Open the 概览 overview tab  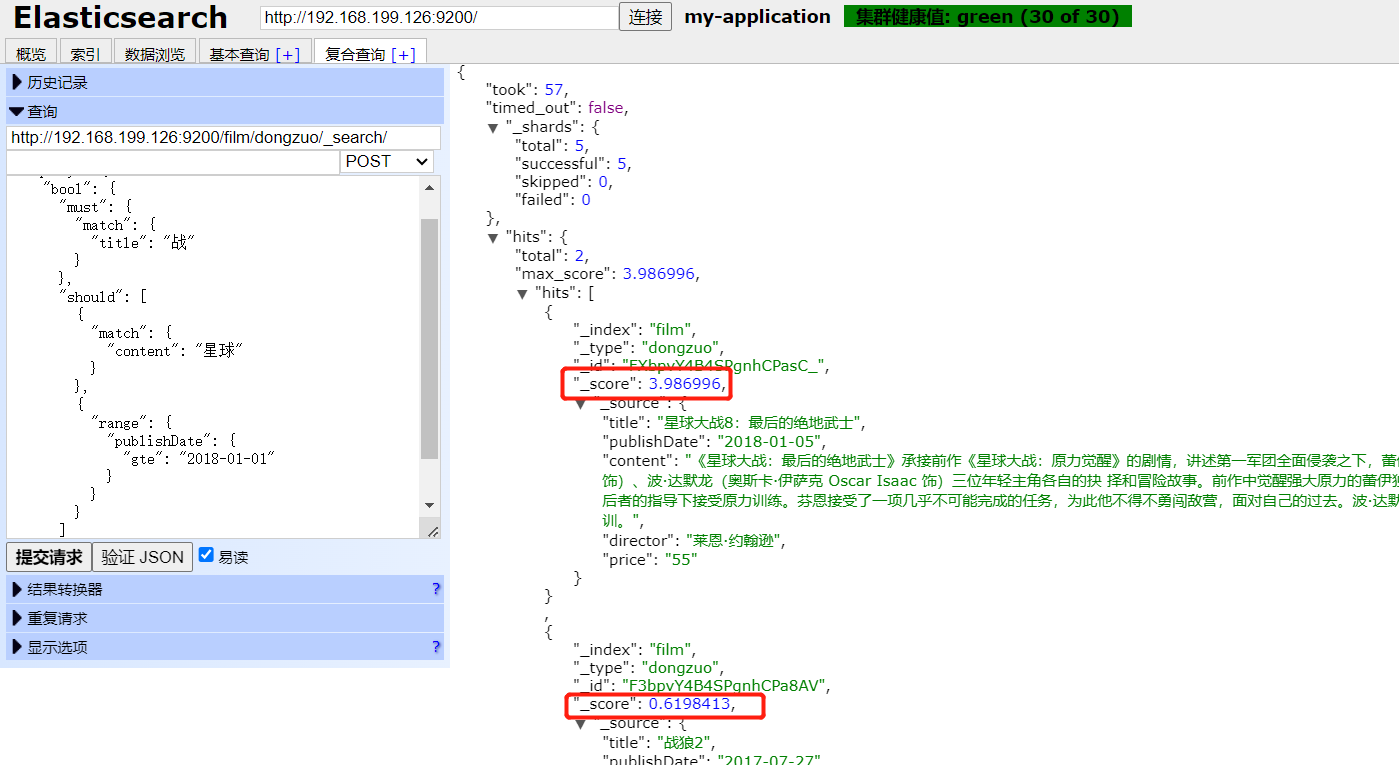pyautogui.click(x=31, y=55)
